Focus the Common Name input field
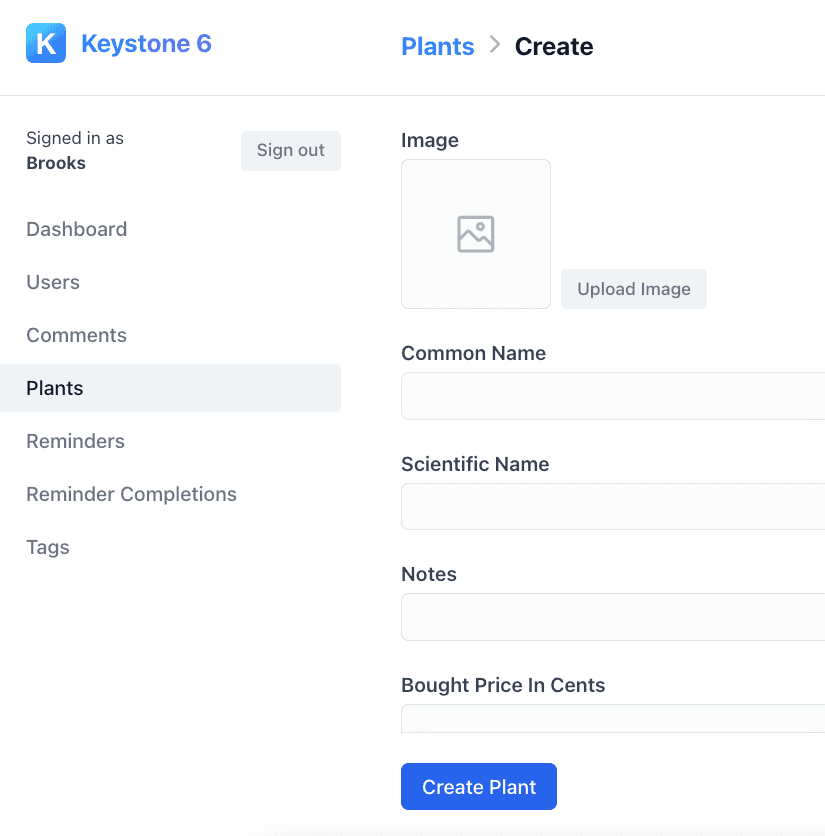Viewport: 825px width, 836px height. (x=613, y=396)
